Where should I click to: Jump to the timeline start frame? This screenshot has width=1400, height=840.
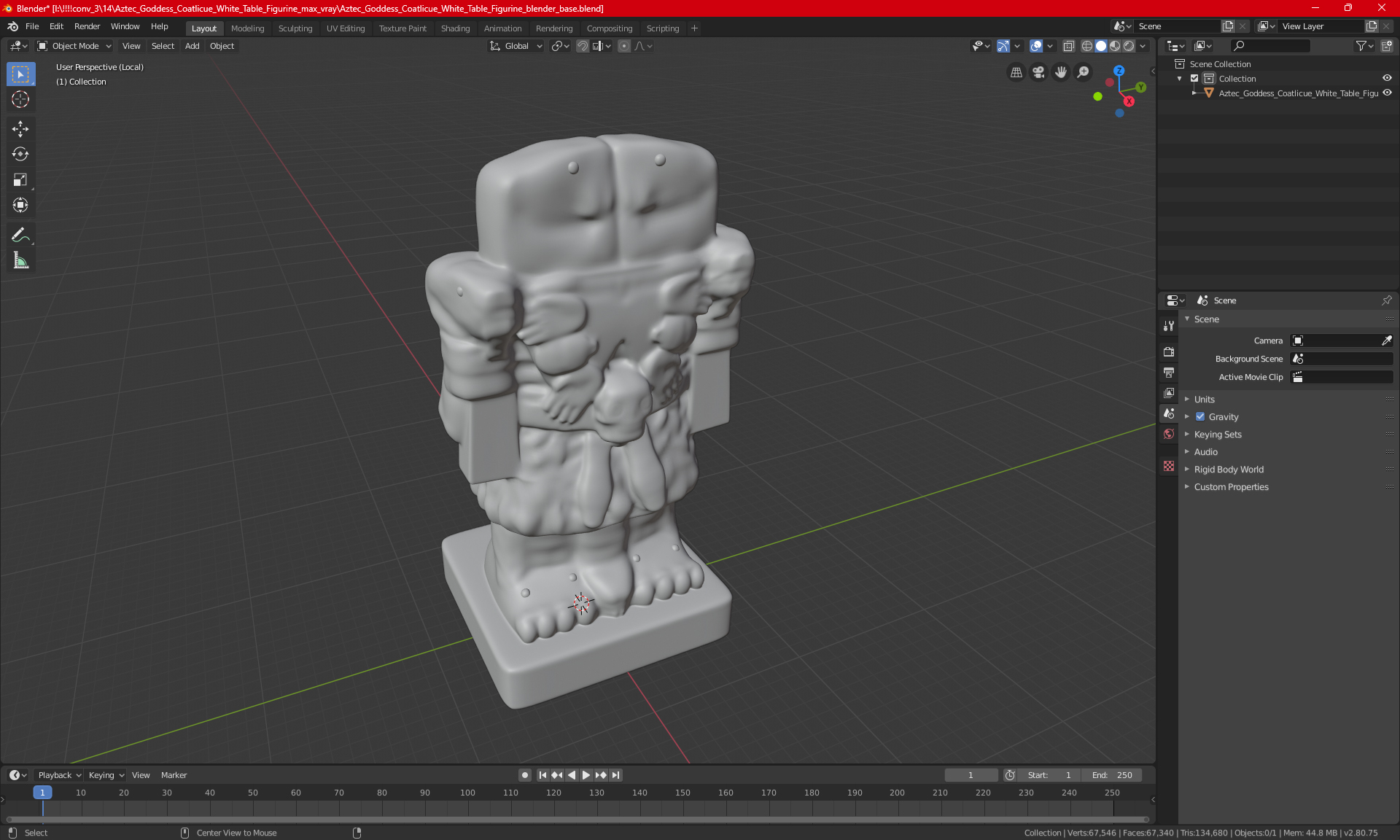pos(542,775)
